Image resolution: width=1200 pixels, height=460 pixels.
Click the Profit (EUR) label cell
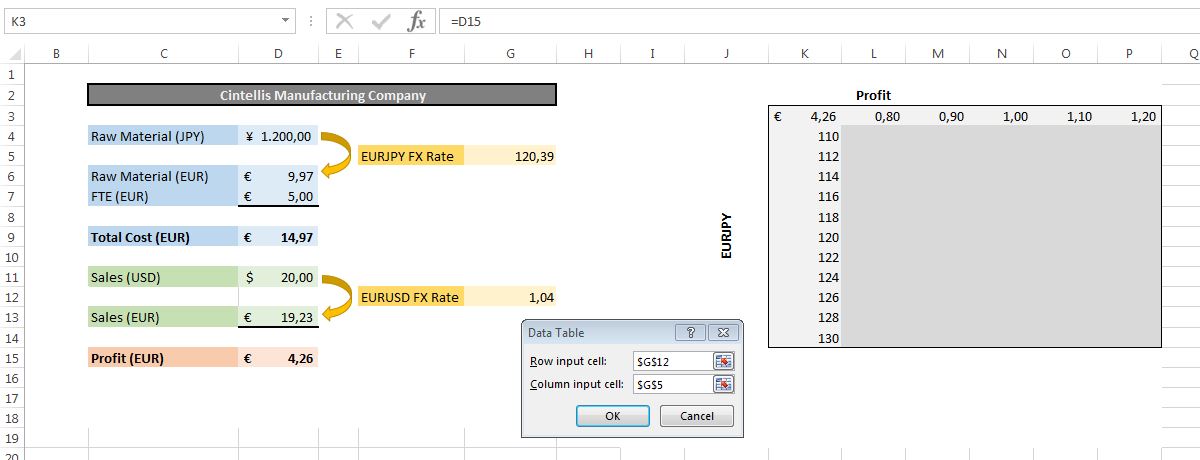163,358
